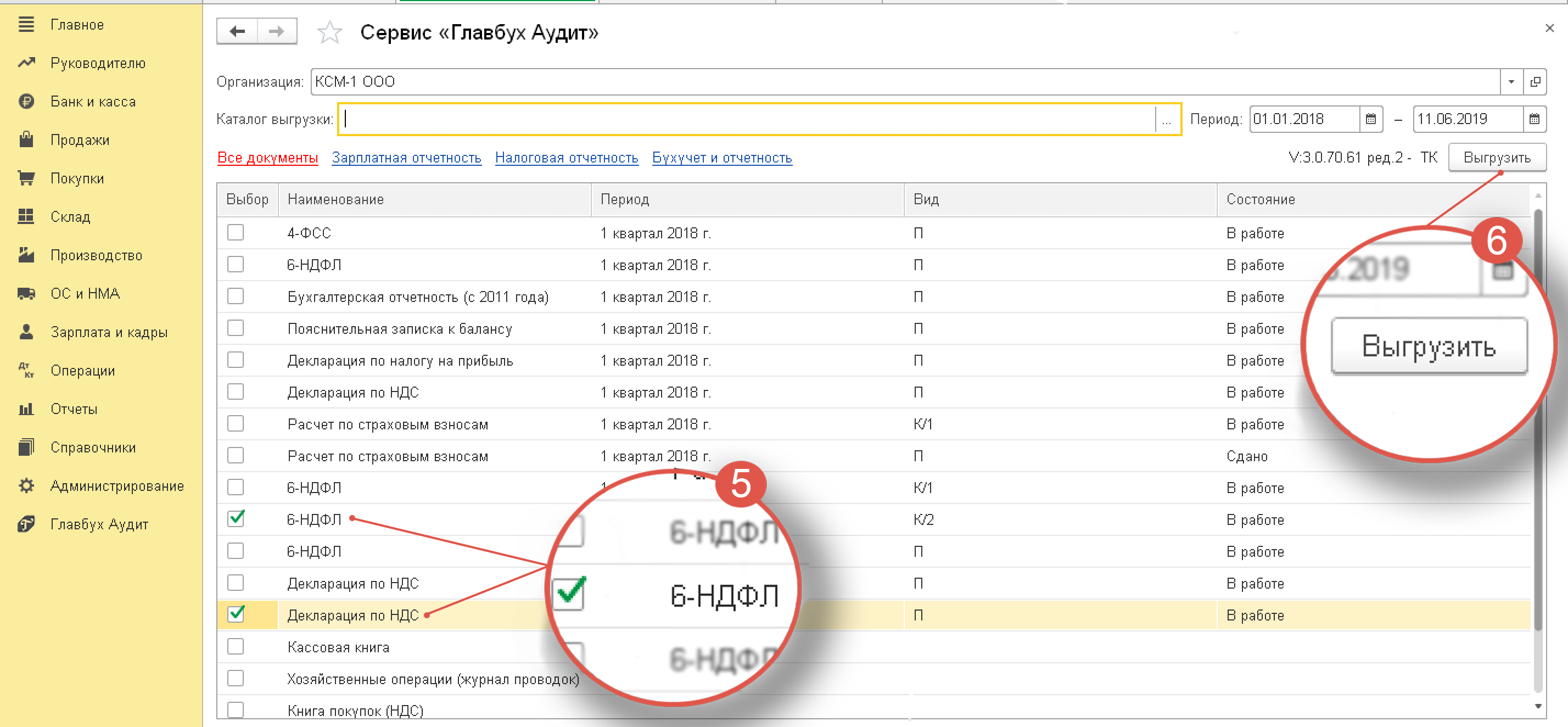
Task: Open organization card via square icon
Action: tap(1535, 82)
